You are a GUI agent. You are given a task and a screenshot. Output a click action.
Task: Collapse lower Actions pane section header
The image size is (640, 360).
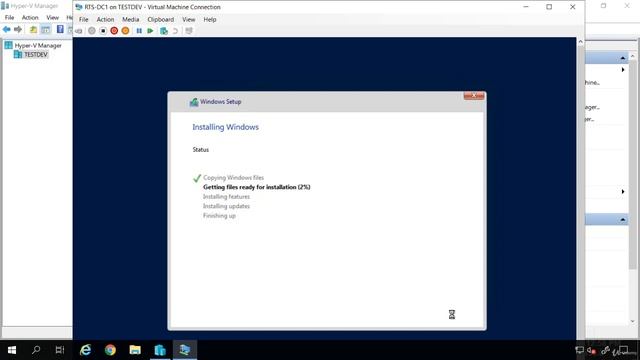point(622,220)
